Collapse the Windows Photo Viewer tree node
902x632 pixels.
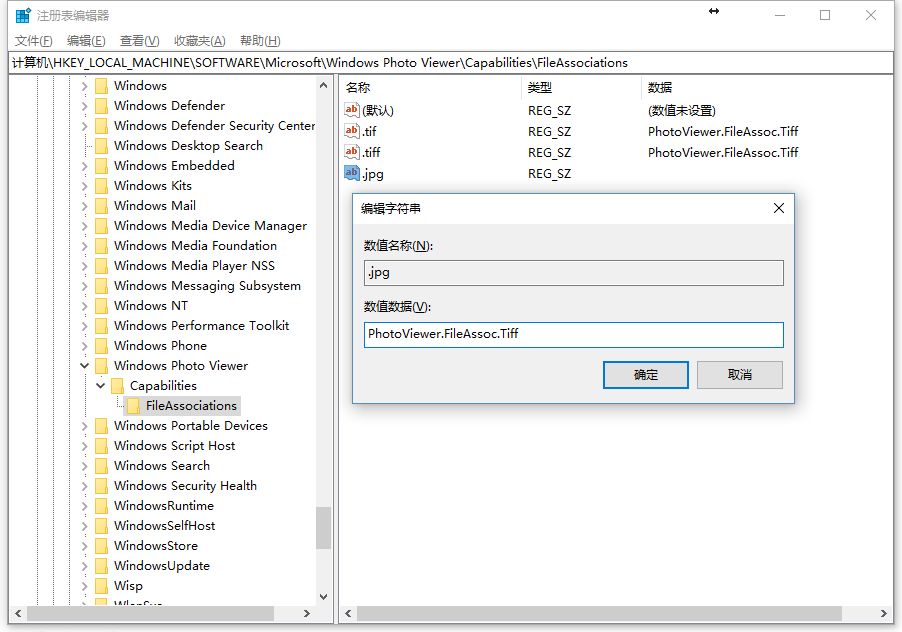click(85, 366)
